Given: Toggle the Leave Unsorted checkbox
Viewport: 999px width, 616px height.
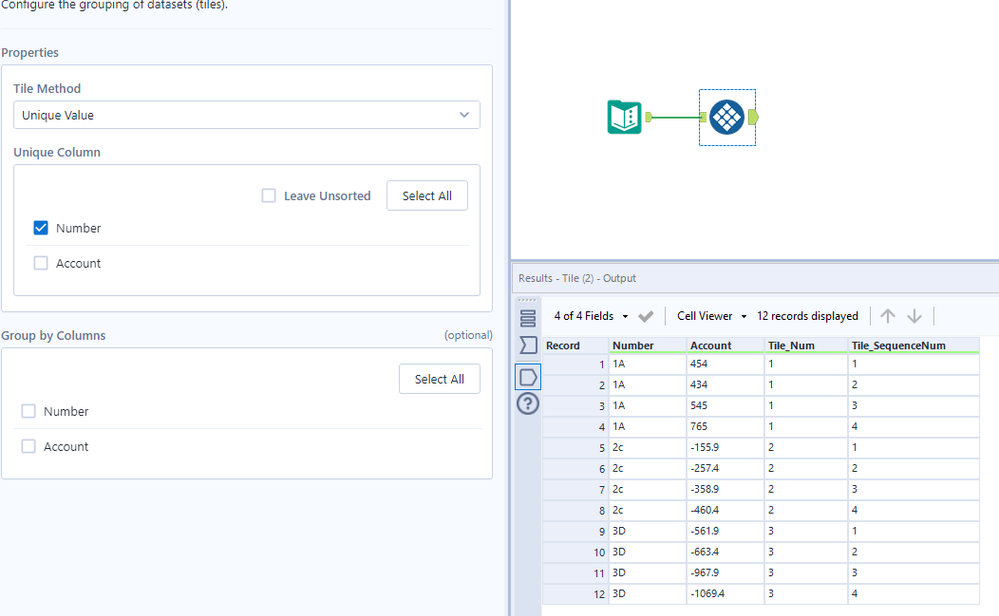Looking at the screenshot, I should point(269,196).
